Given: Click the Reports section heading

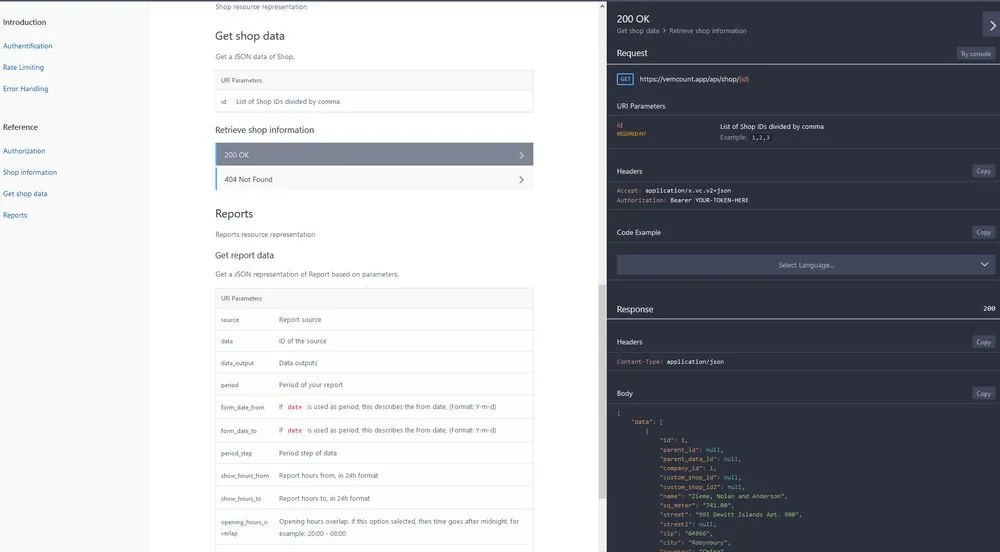Looking at the screenshot, I should click(234, 214).
